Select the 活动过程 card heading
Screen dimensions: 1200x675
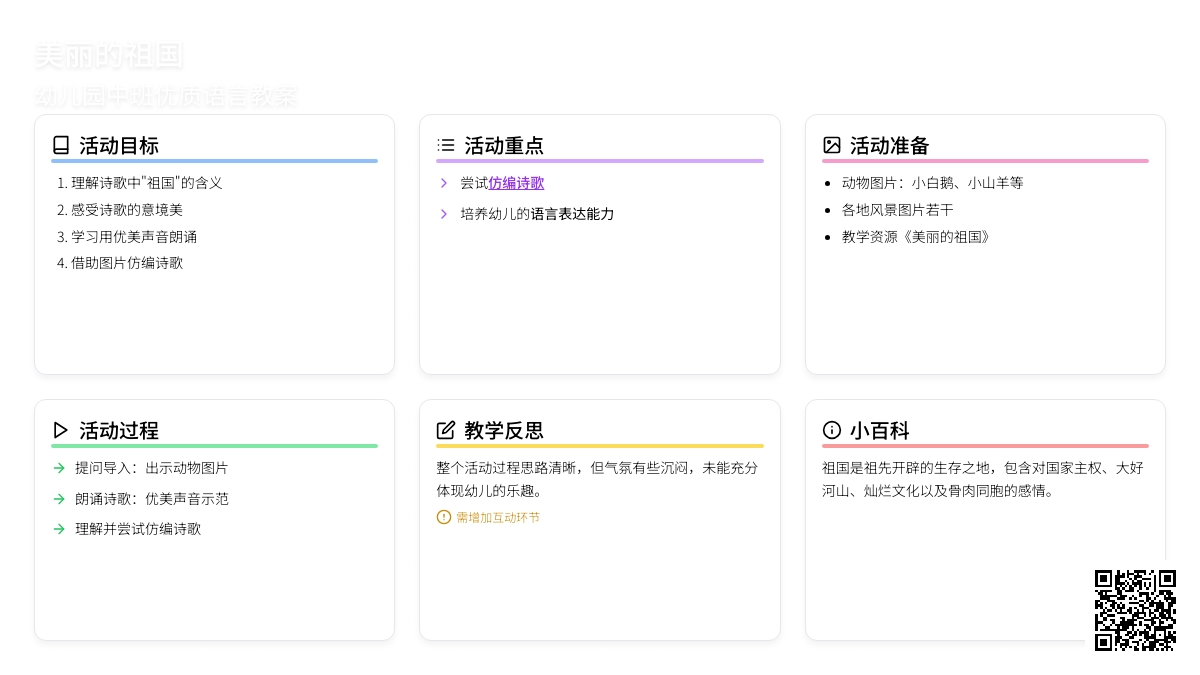tap(119, 431)
